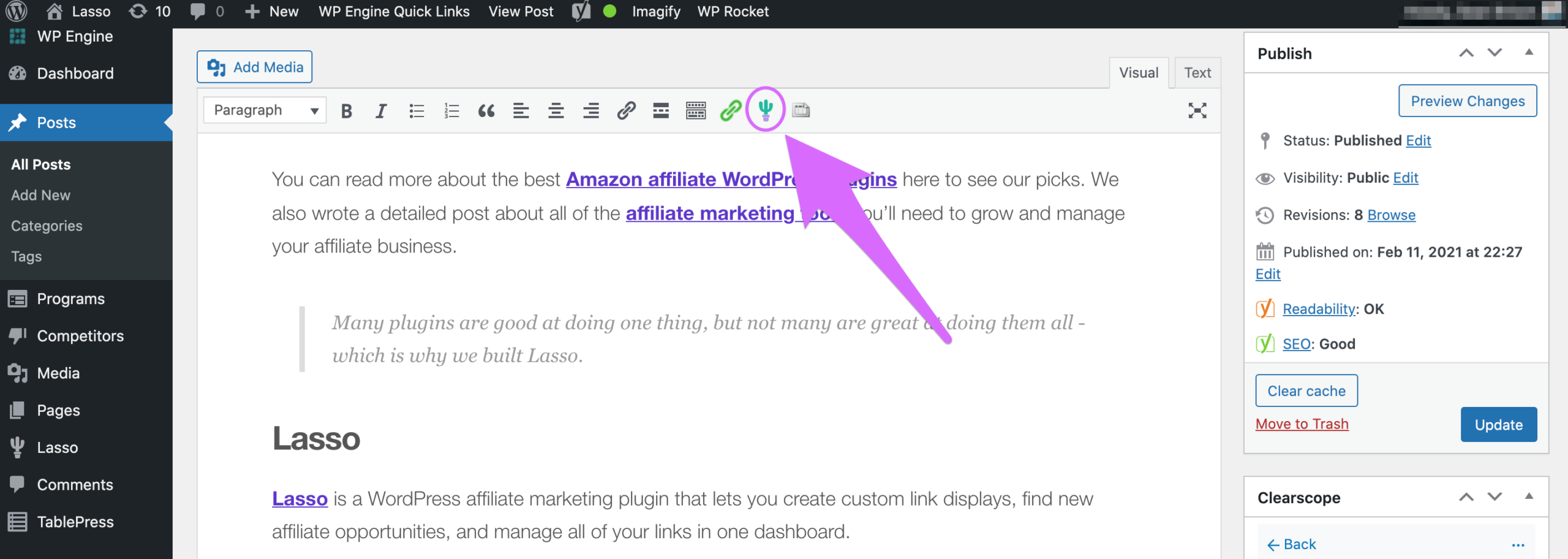Open the New content menu
The height and width of the screenshot is (559, 1568).
click(x=271, y=11)
